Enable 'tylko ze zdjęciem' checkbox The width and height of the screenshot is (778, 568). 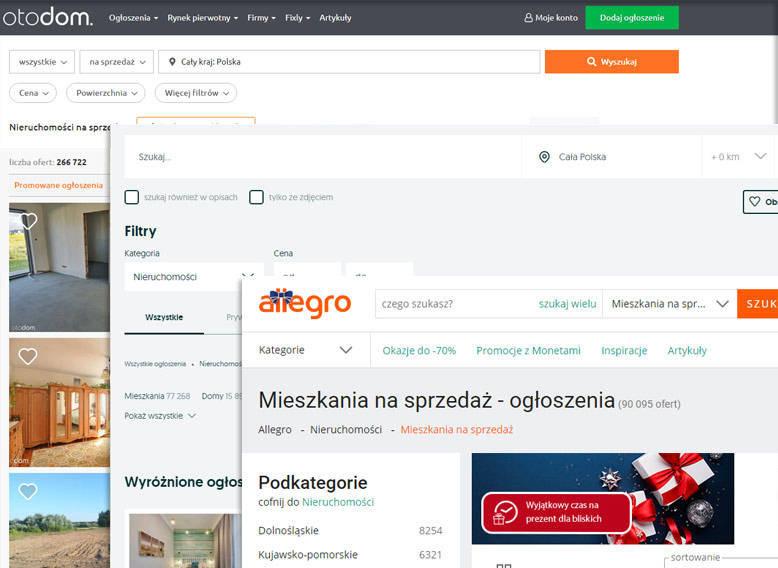(256, 197)
